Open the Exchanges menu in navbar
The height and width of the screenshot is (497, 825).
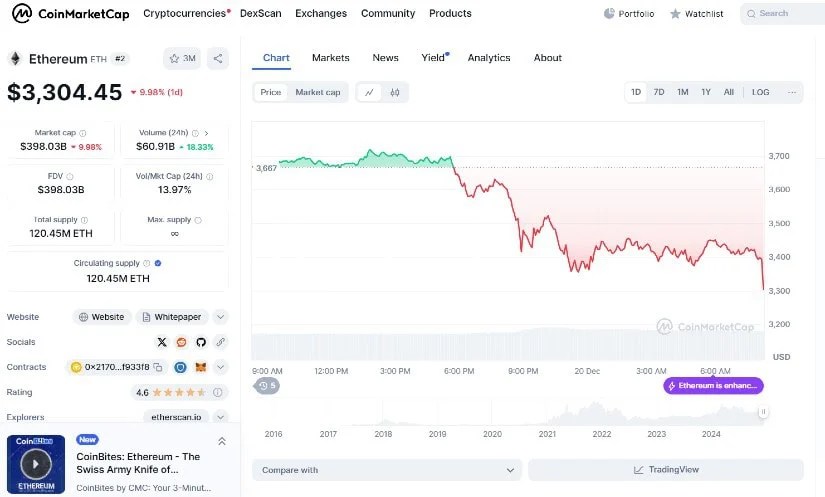click(x=321, y=13)
